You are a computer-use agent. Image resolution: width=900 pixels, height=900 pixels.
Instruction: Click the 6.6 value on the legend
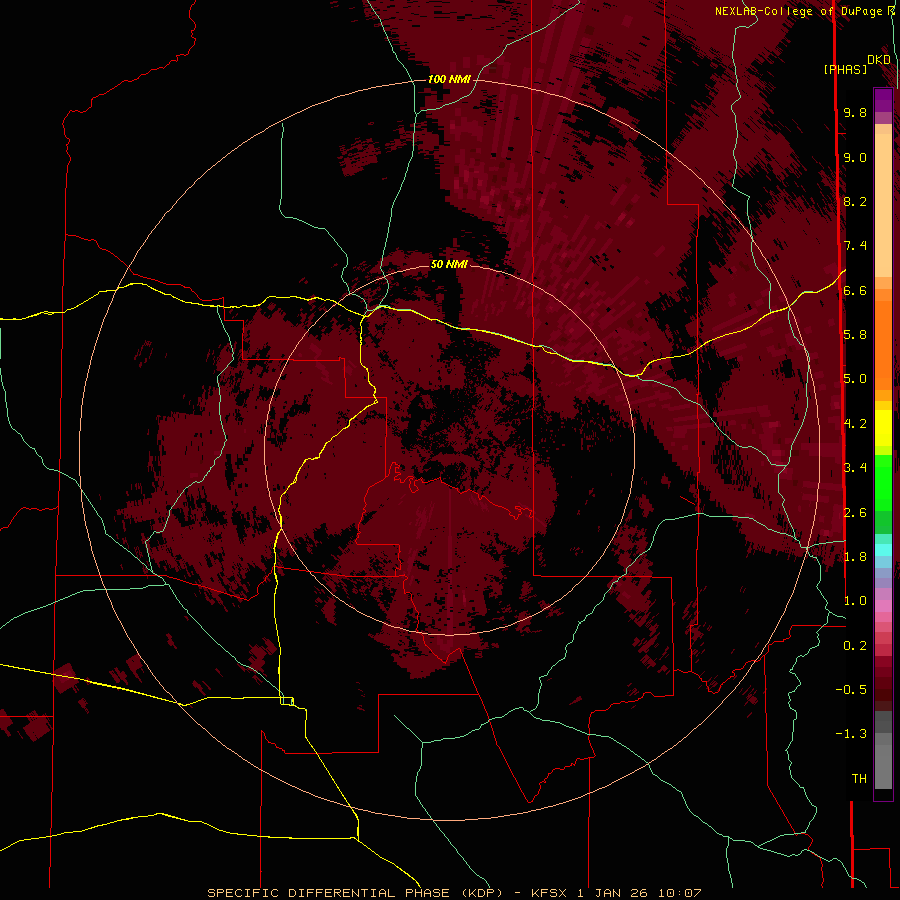(x=855, y=290)
